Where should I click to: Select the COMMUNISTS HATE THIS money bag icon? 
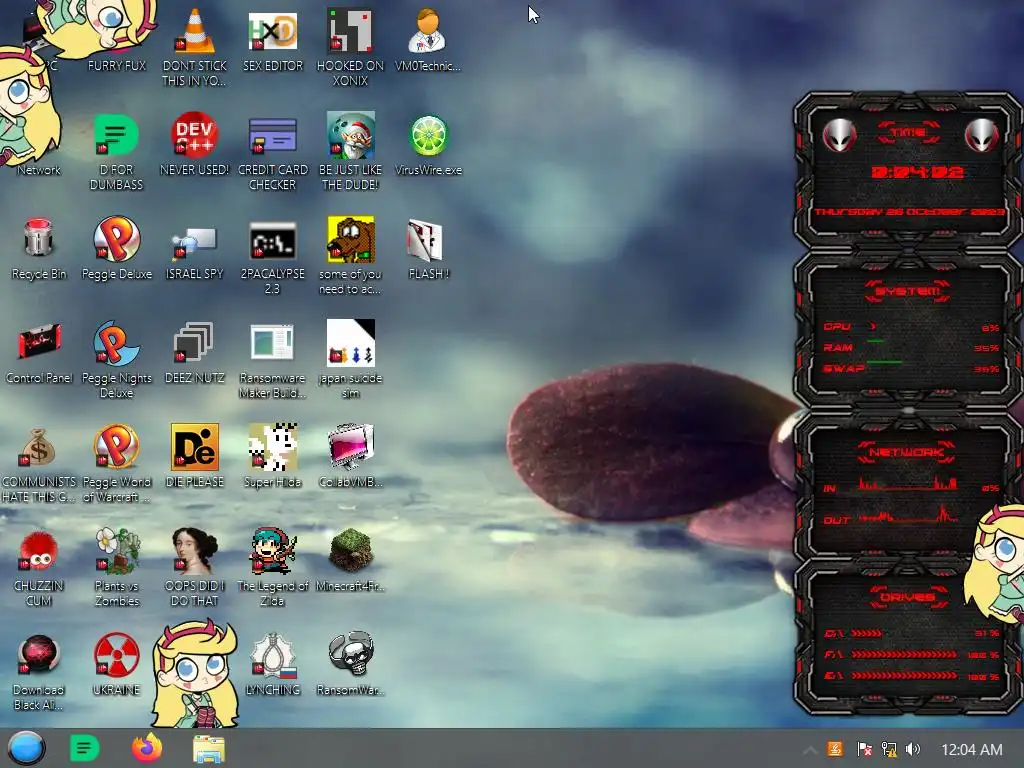(x=39, y=464)
